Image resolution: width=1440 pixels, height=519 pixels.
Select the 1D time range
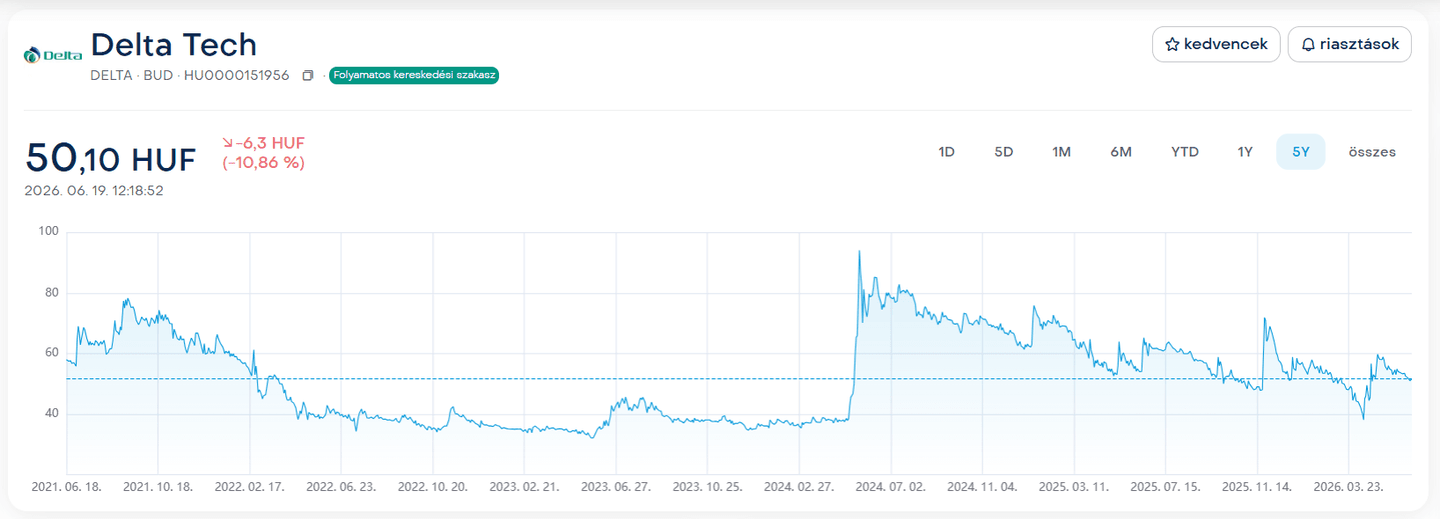click(946, 152)
